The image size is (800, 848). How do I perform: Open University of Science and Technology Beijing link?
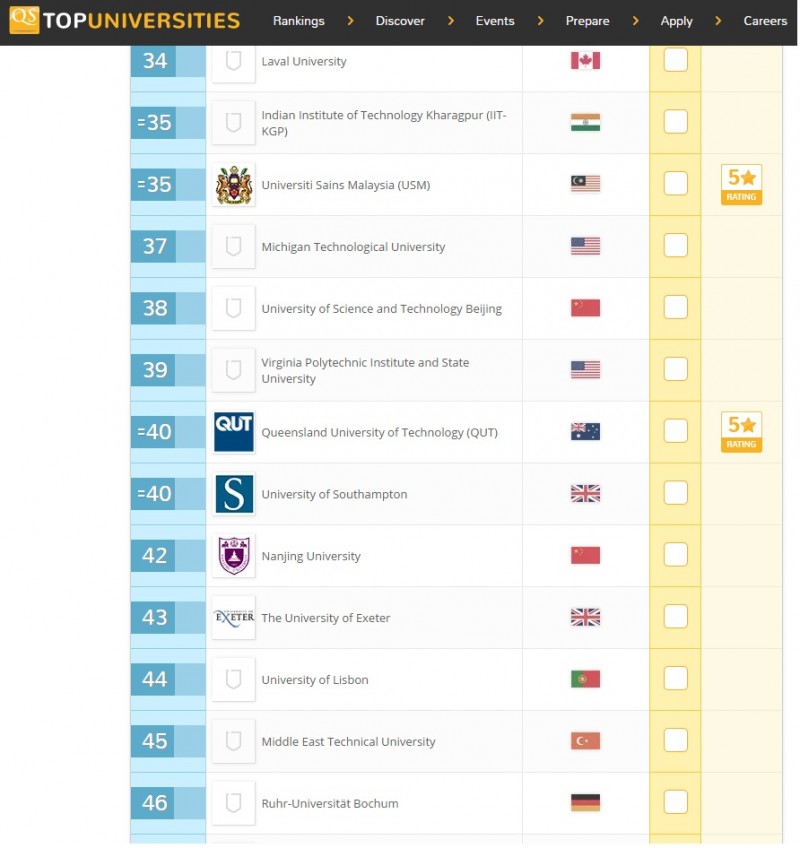381,309
